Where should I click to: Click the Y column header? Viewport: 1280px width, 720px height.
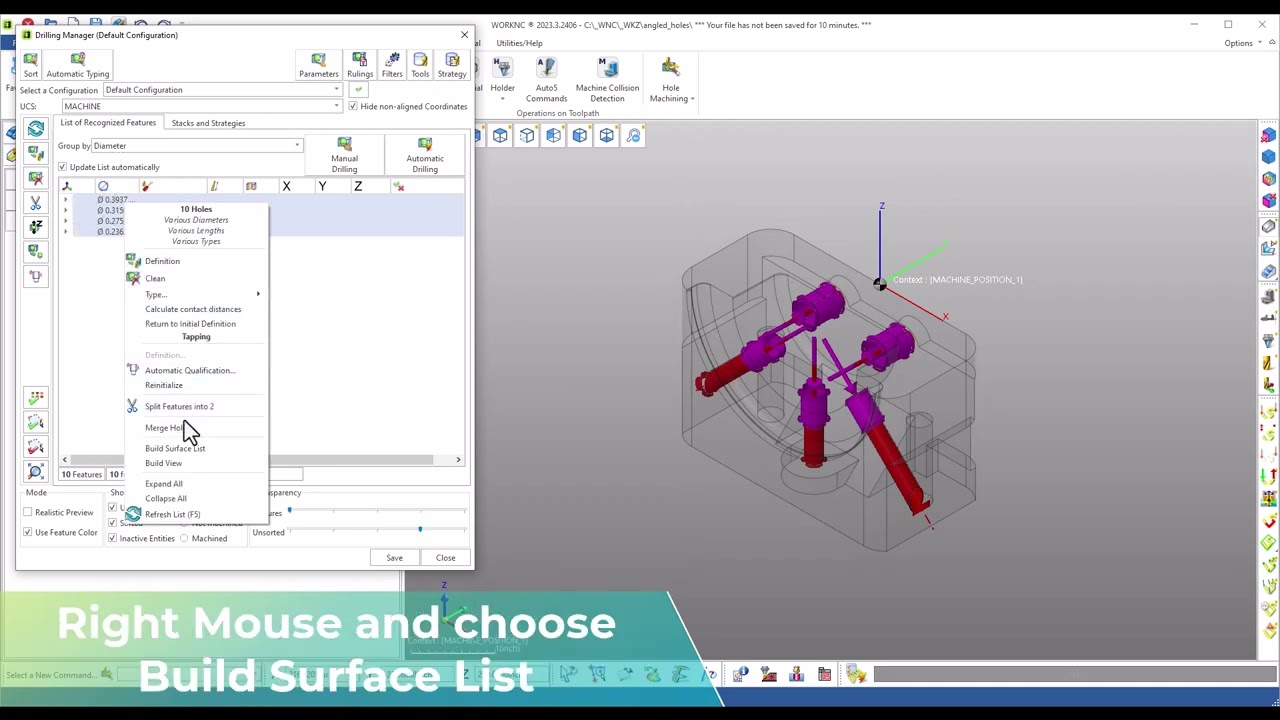click(322, 186)
